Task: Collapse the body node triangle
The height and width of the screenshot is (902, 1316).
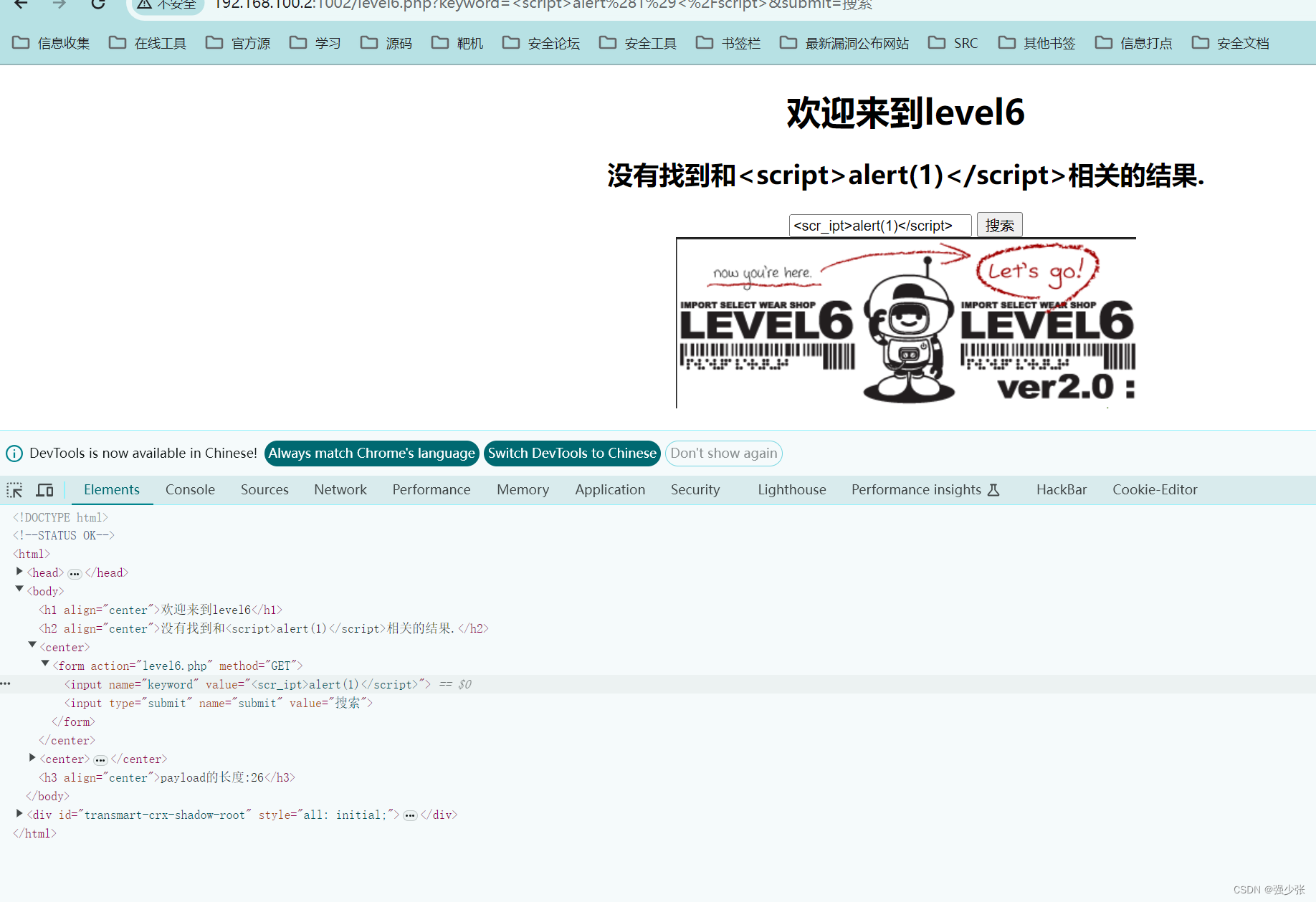Action: [19, 590]
